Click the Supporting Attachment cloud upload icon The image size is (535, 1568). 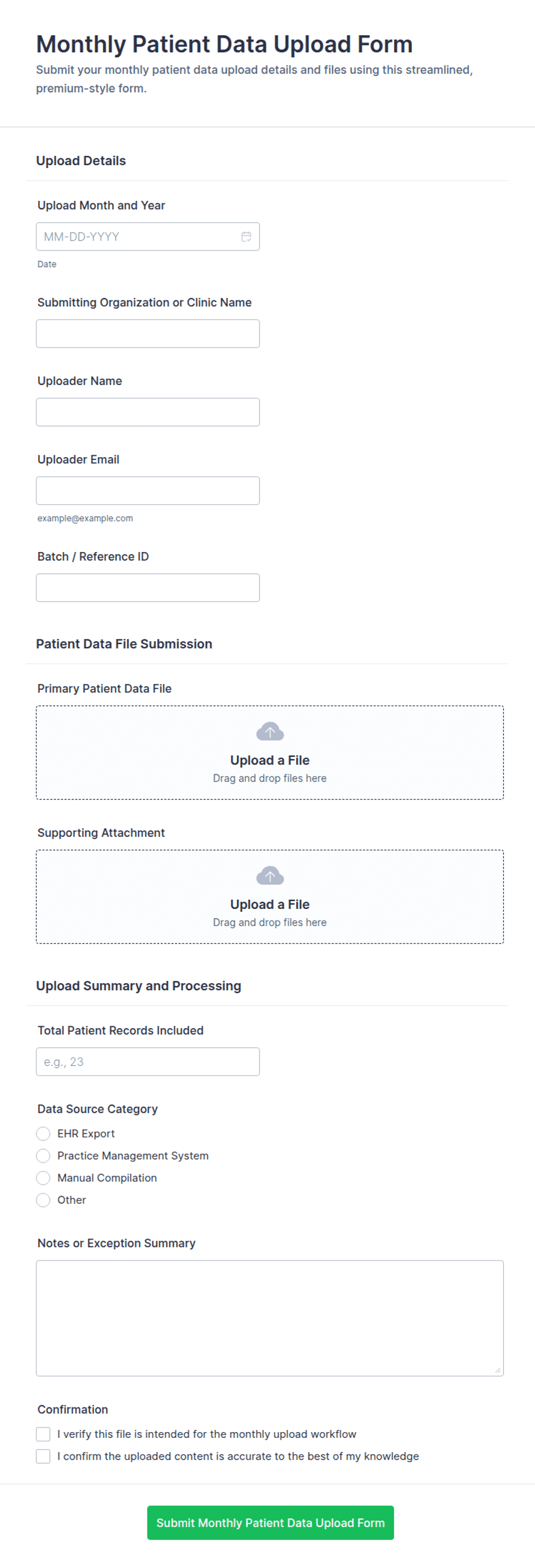pos(270,876)
